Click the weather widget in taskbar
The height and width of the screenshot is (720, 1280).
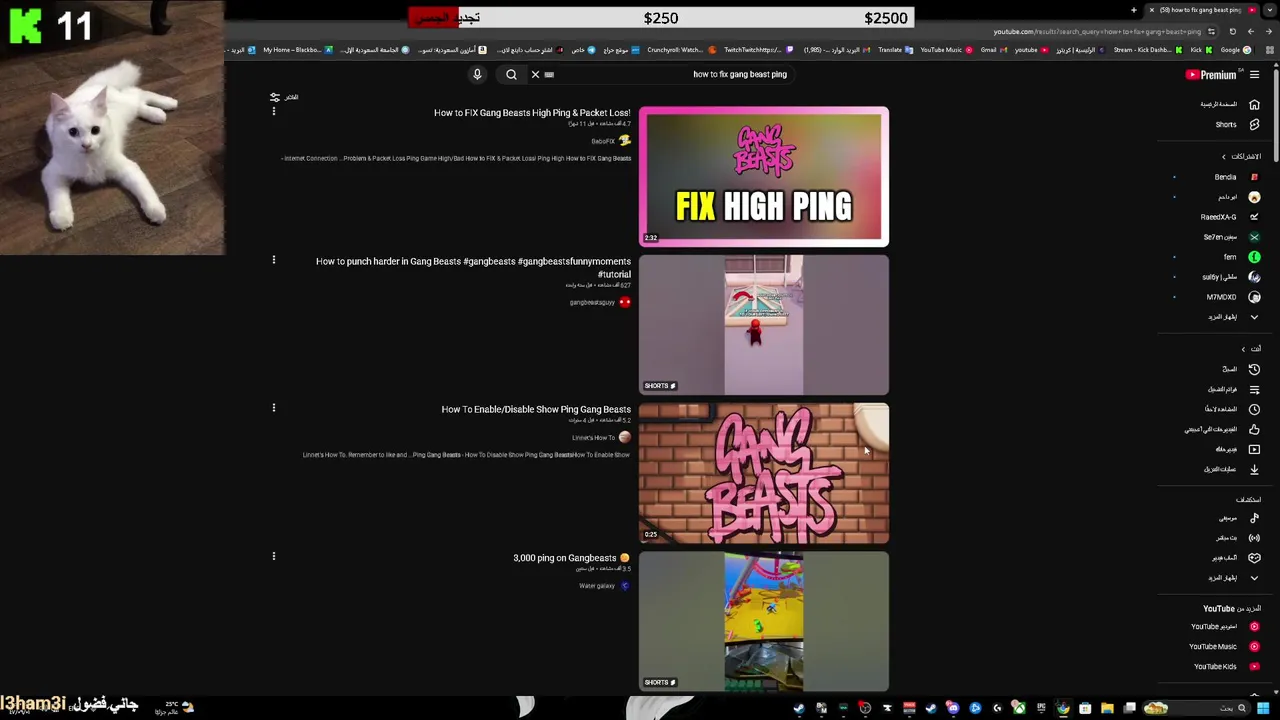(x=177, y=707)
